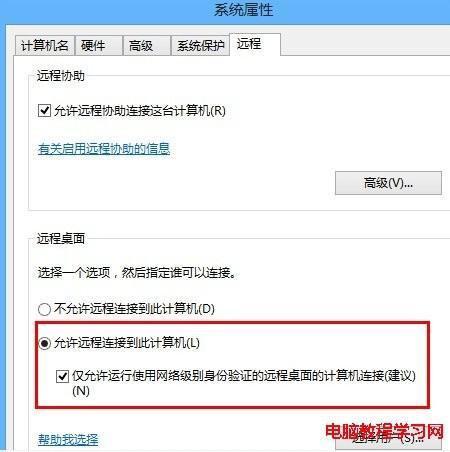Uncheck 允许远程协助连接这台计算机 checkbox
Screen dimensions: 450x452
click(x=44, y=111)
